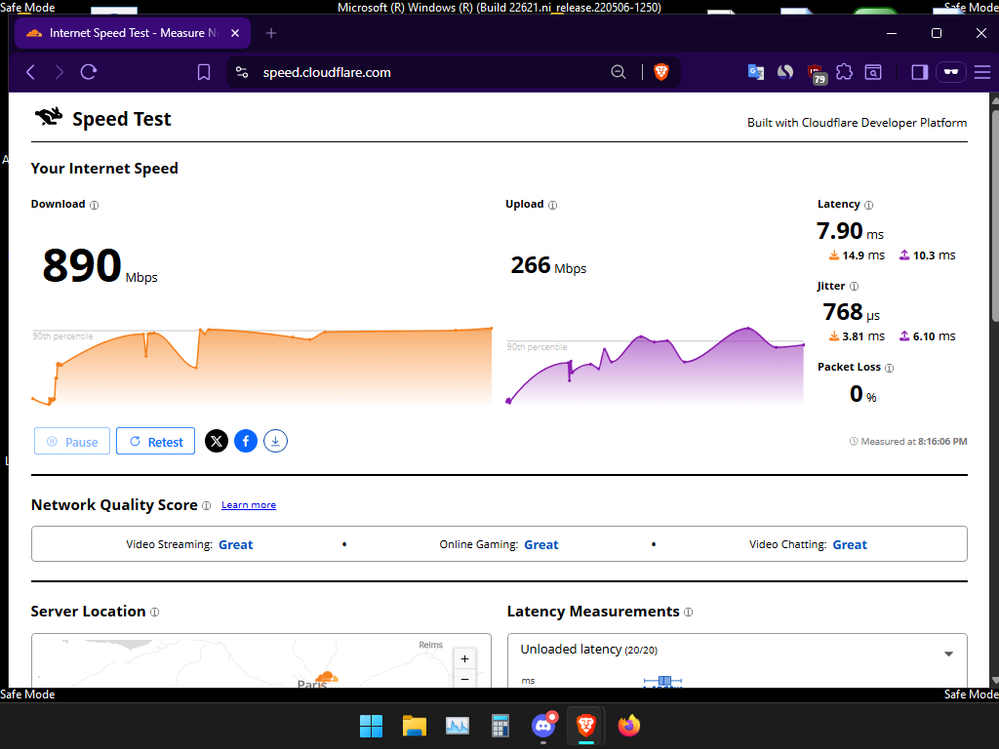Click the Packet Loss info icon
This screenshot has height=749, width=999.
pyautogui.click(x=889, y=368)
